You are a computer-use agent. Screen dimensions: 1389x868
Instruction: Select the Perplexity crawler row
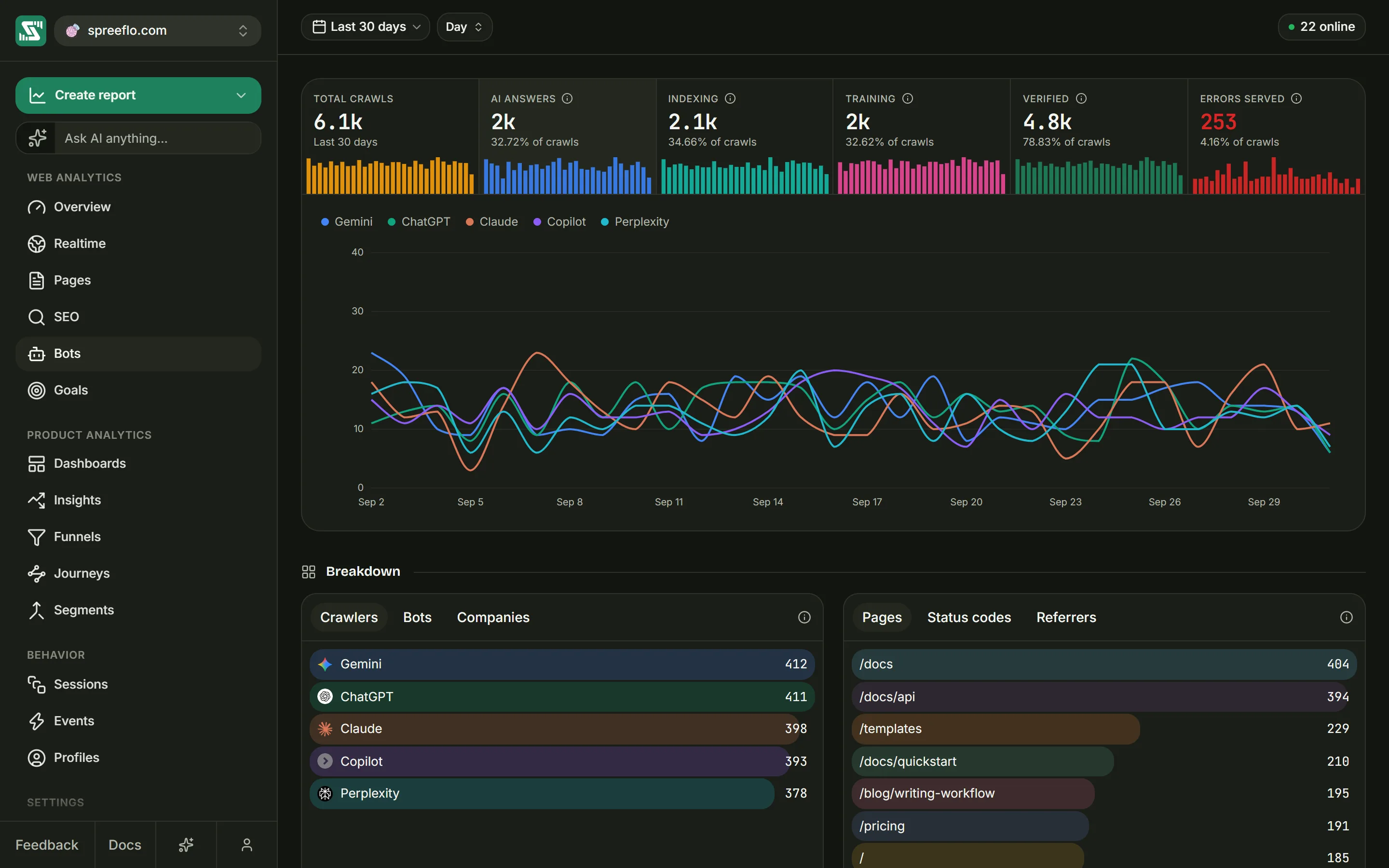tap(562, 793)
